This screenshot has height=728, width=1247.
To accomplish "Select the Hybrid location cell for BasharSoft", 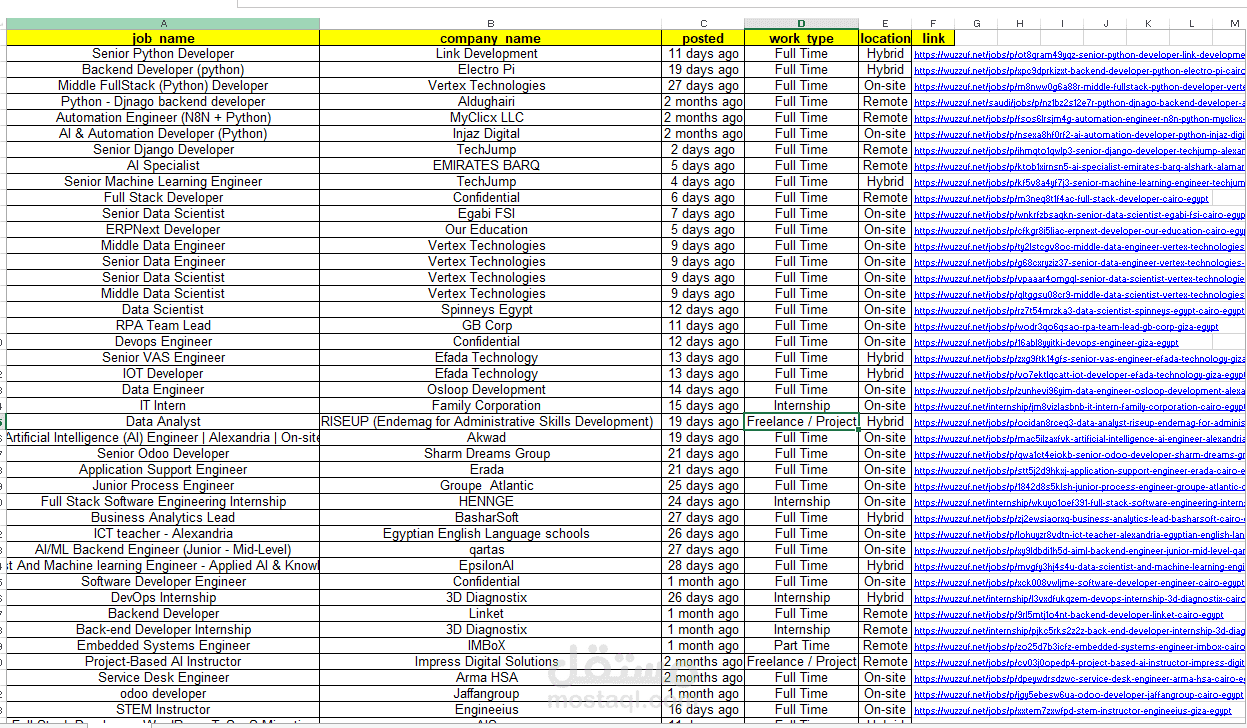I will [x=885, y=518].
